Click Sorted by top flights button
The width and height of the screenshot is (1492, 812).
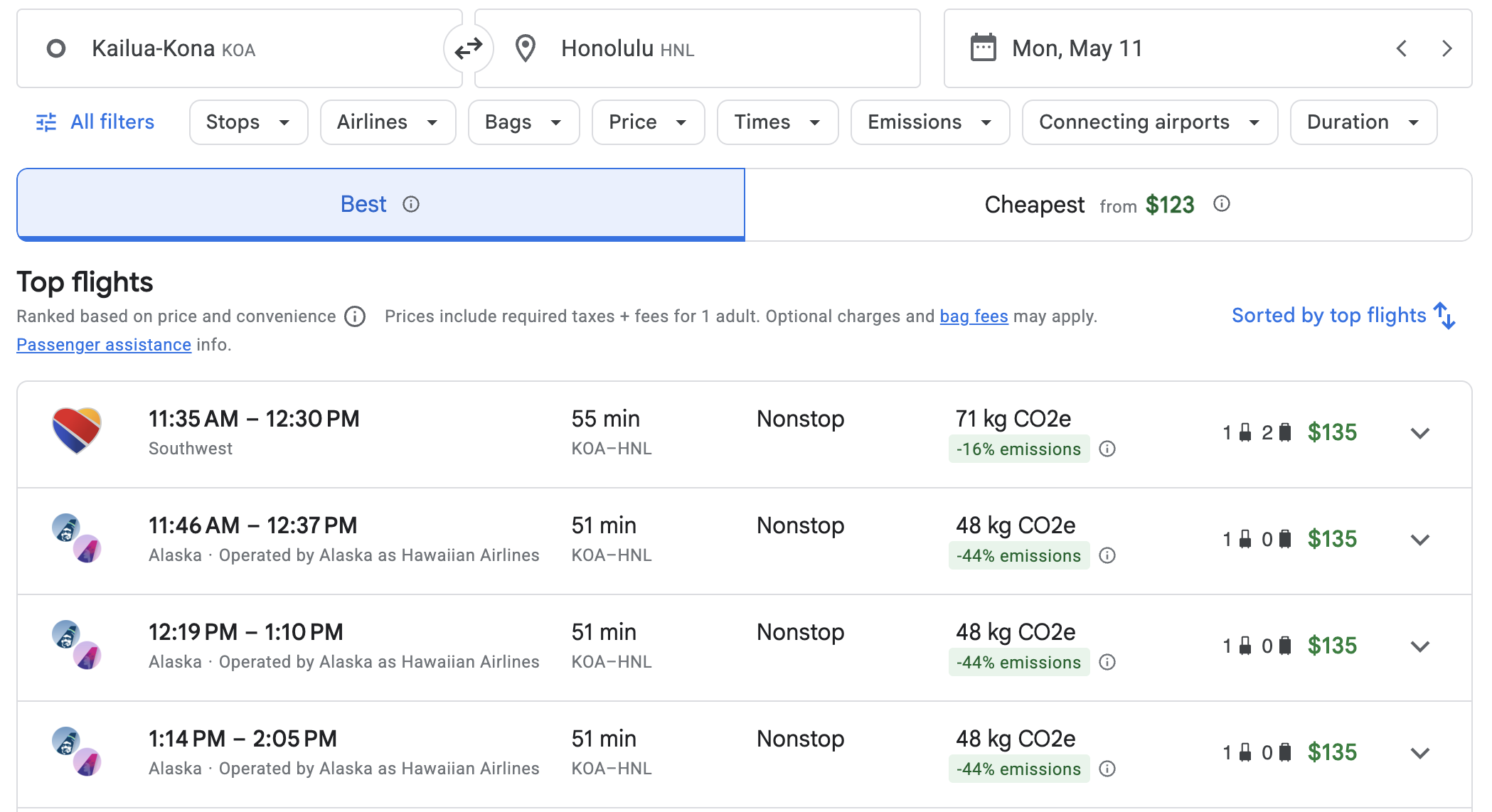click(1343, 316)
